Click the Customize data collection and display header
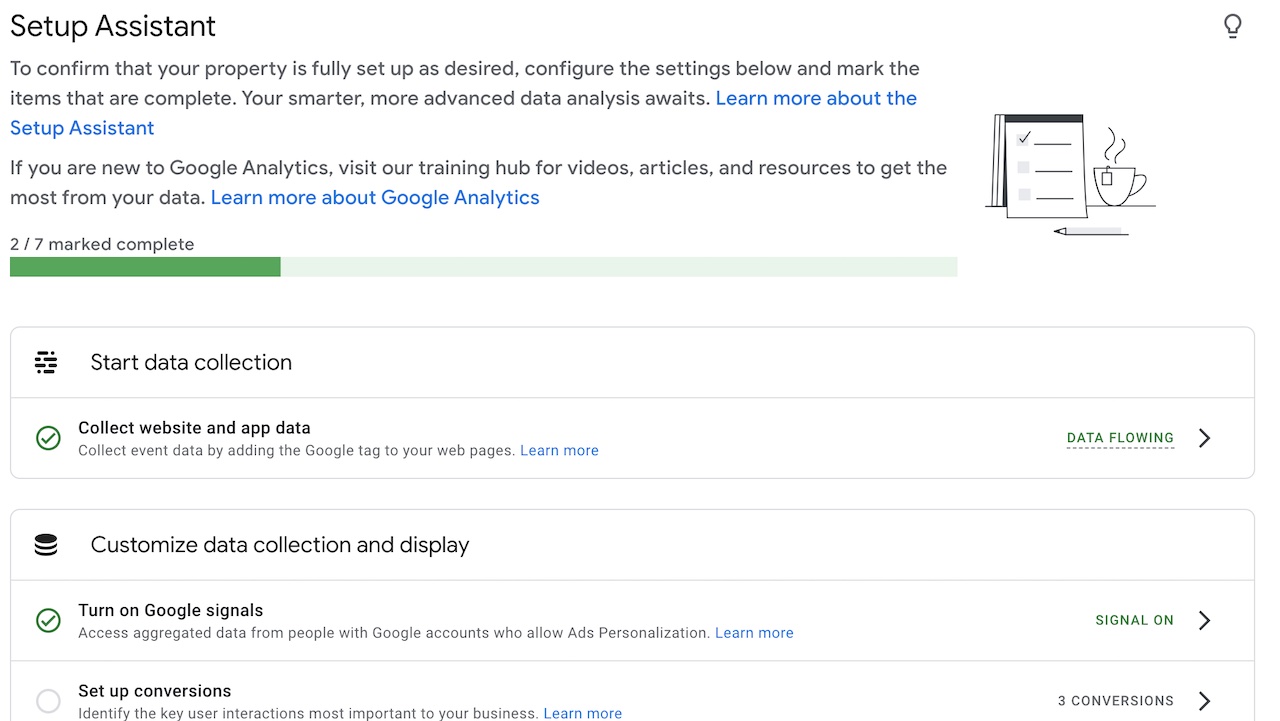The height and width of the screenshot is (721, 1280). pyautogui.click(x=280, y=545)
